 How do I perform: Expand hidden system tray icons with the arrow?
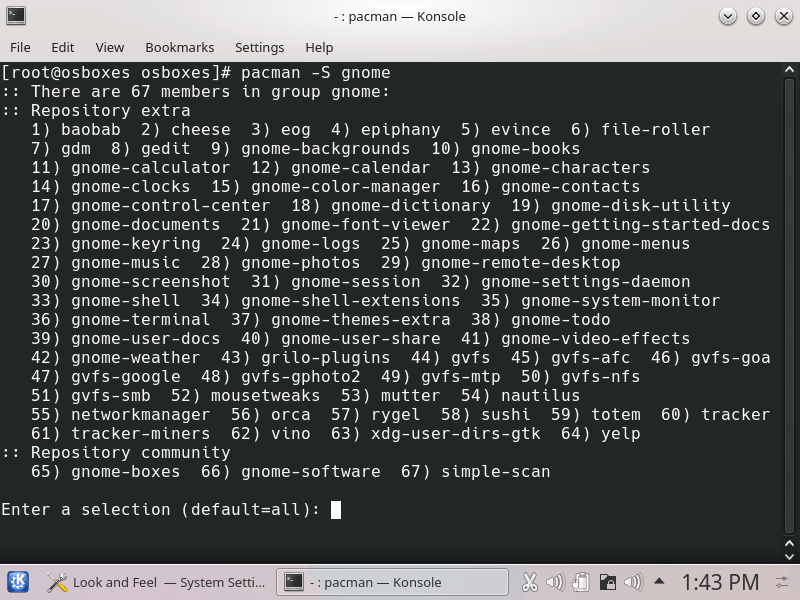[658, 581]
